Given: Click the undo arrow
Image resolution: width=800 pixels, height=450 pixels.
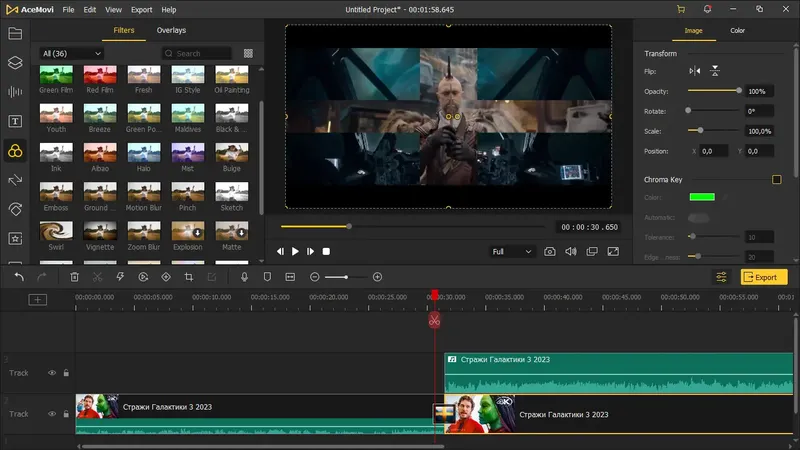Looking at the screenshot, I should (18, 277).
